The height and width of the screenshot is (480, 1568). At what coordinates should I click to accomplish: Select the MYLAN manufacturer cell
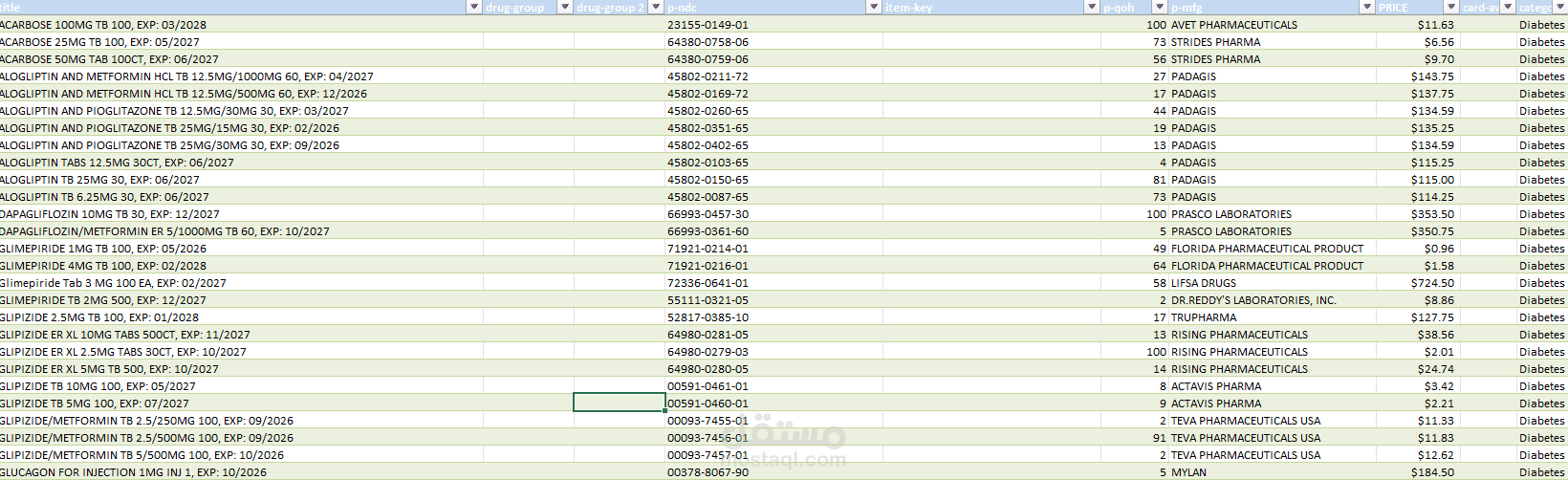click(x=1273, y=472)
